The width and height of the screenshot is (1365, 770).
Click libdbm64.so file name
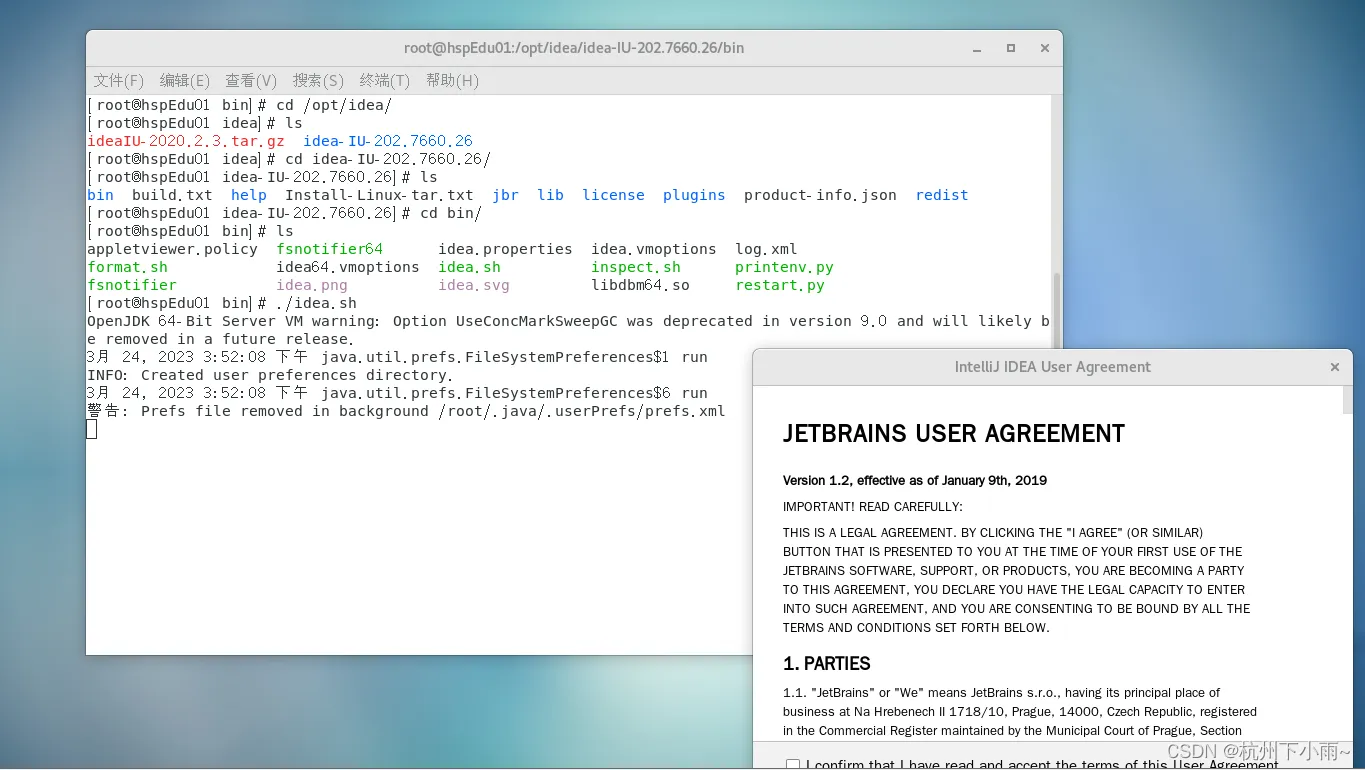tap(640, 285)
